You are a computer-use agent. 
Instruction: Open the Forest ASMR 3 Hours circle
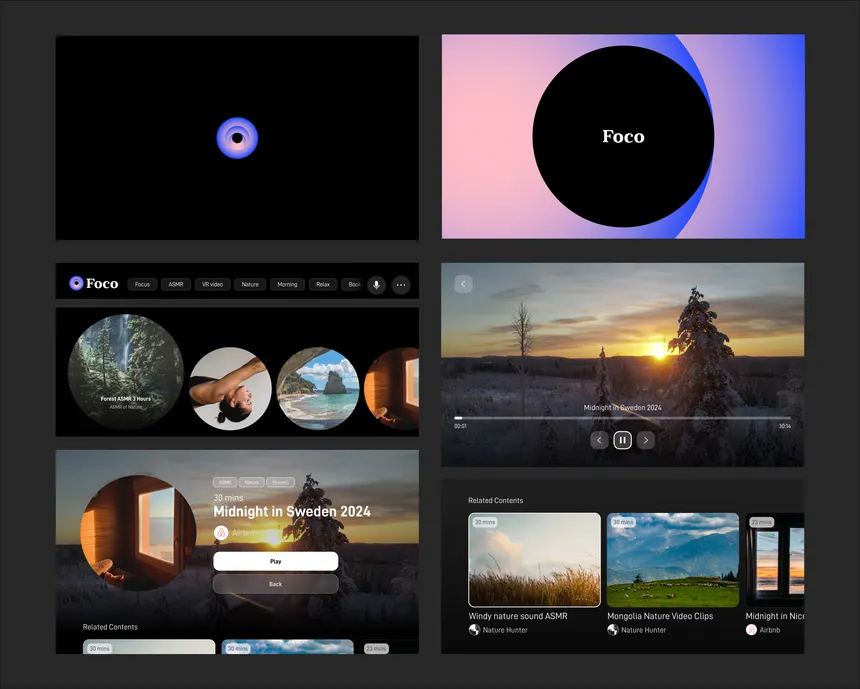tap(126, 371)
